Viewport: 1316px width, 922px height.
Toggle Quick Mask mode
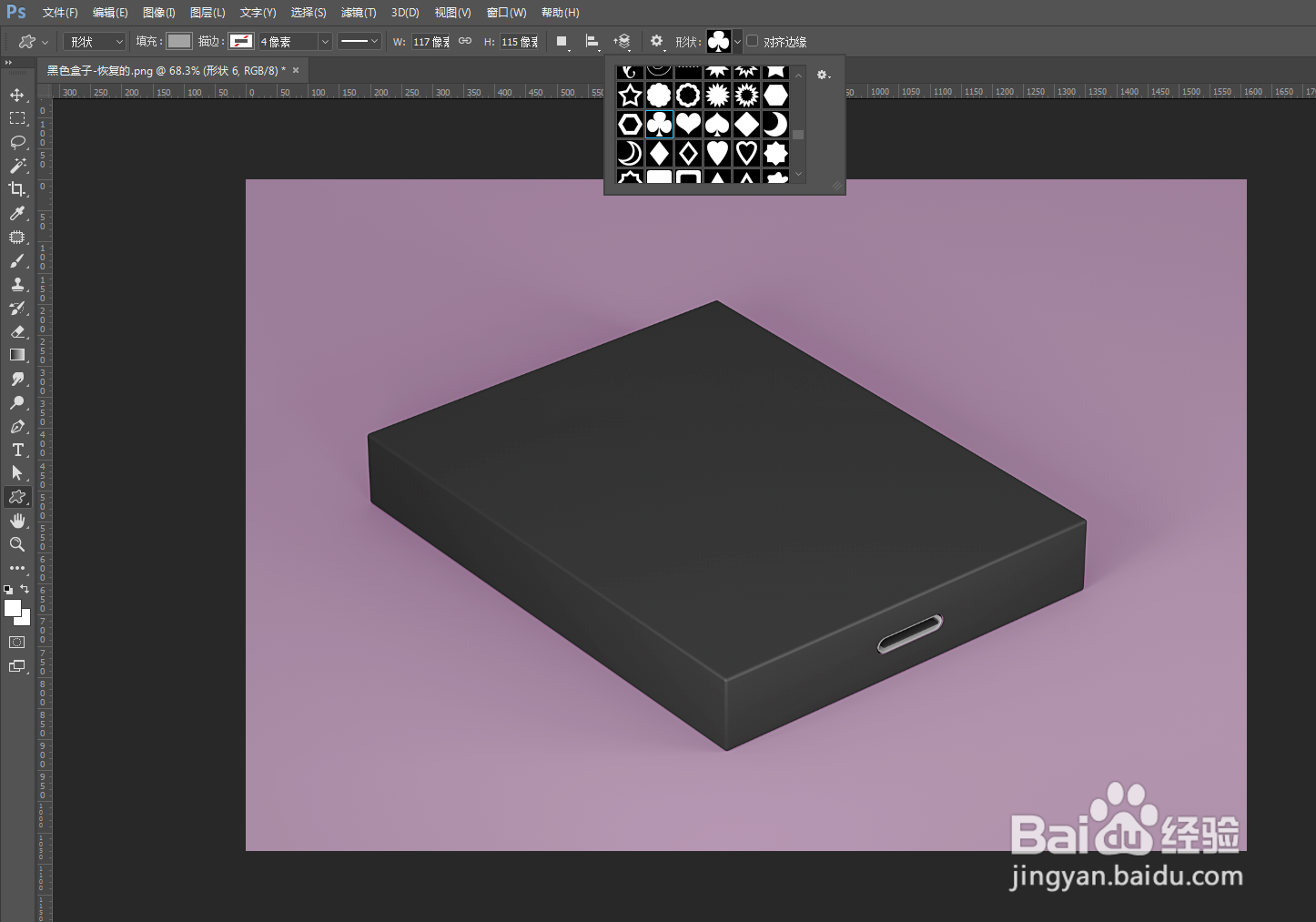click(17, 642)
